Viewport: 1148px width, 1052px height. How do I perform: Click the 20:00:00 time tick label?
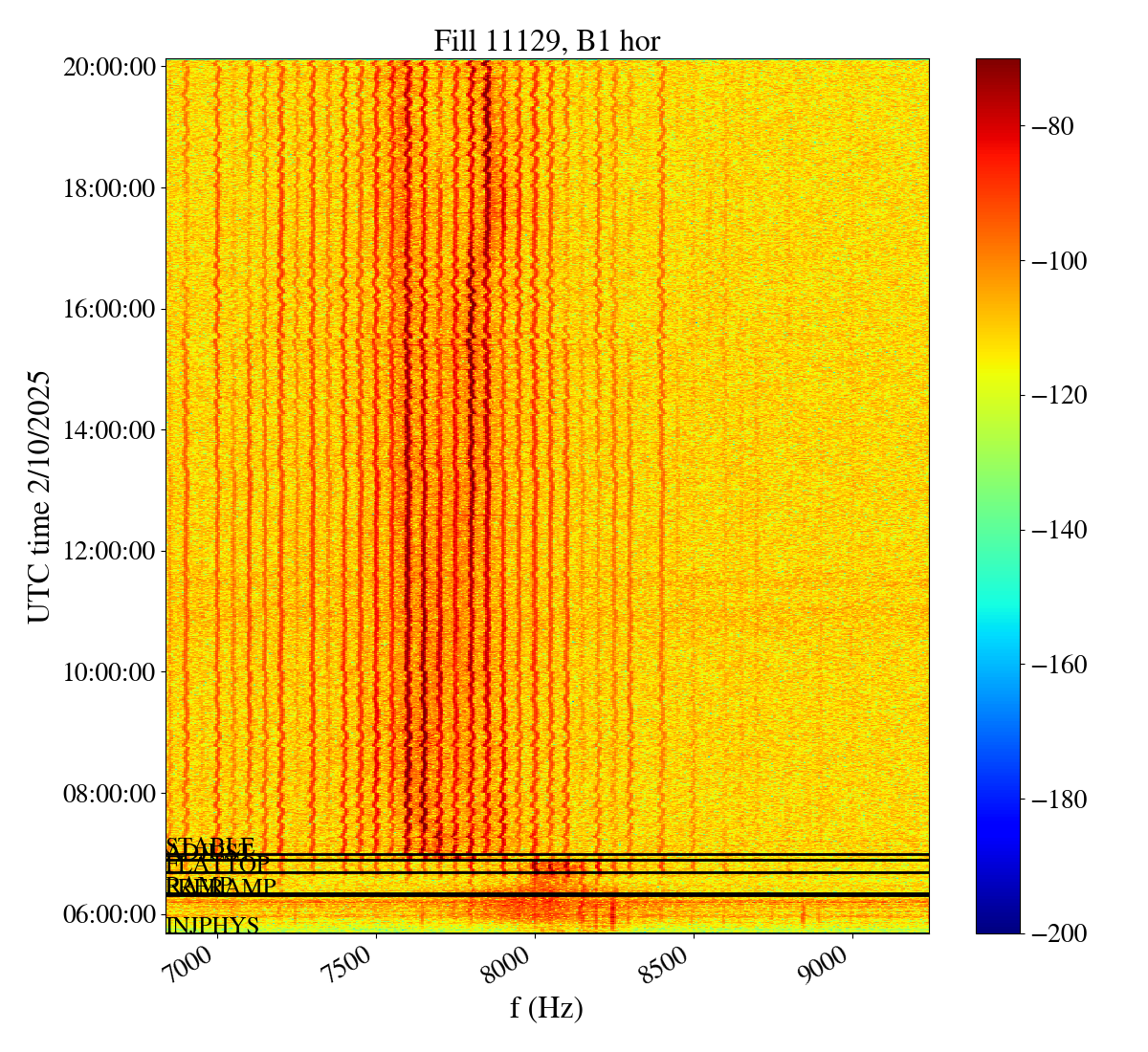[x=109, y=67]
